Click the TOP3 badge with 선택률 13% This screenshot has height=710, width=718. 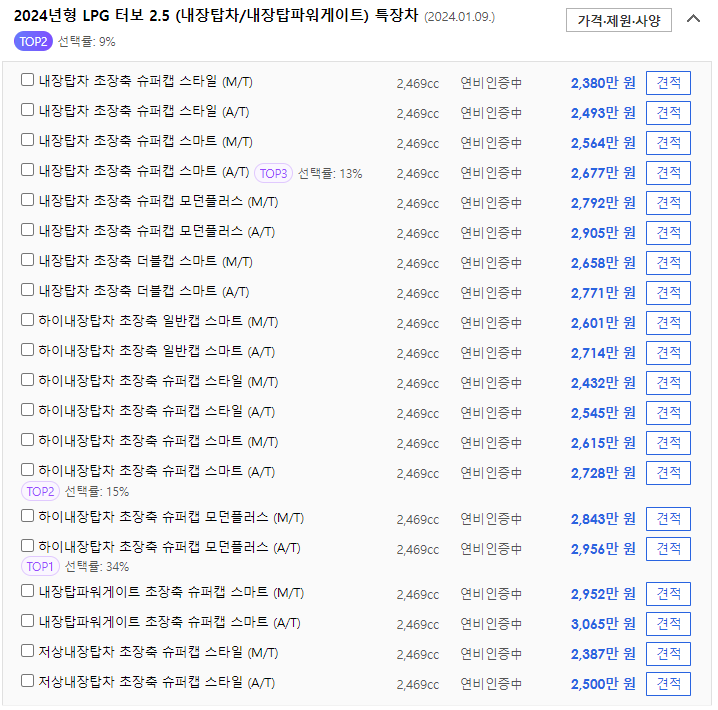click(273, 173)
